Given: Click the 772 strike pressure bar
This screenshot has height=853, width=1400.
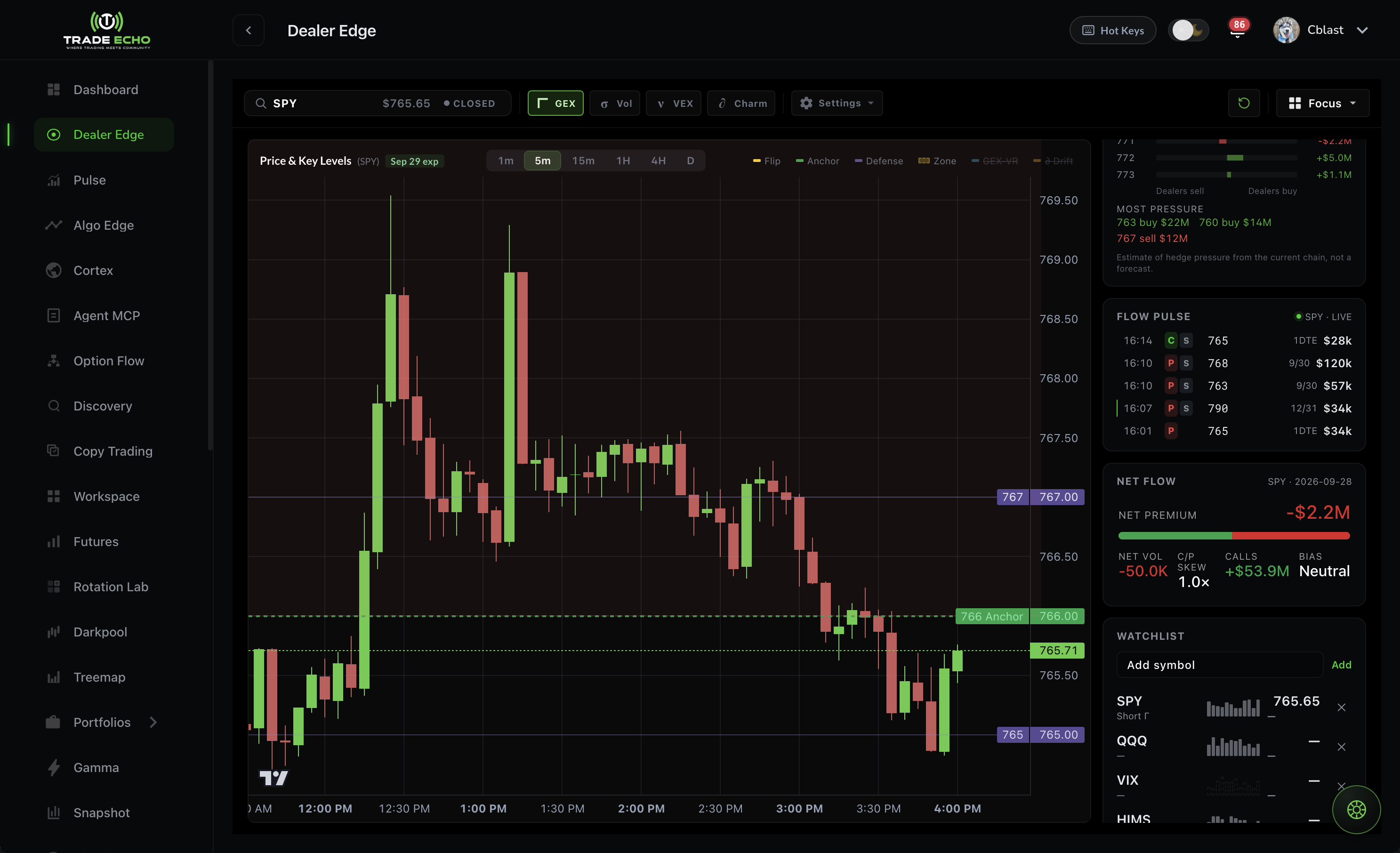Looking at the screenshot, I should click(1226, 157).
